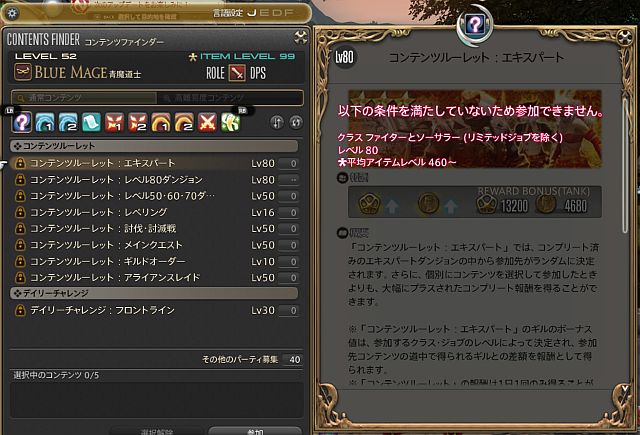Open the Dungeons 1 category icon

[x=45, y=122]
